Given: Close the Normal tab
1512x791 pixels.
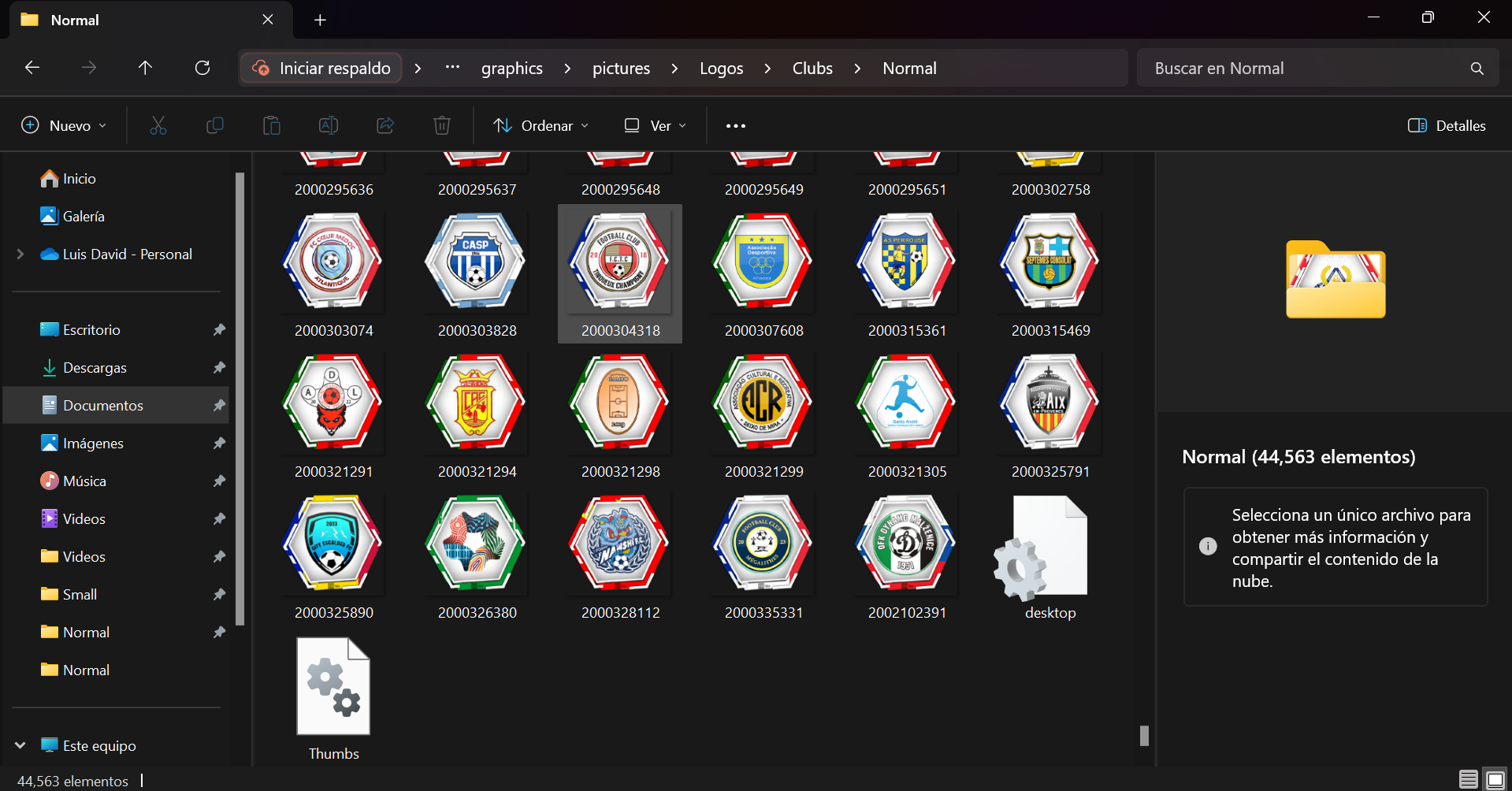Looking at the screenshot, I should click(268, 20).
